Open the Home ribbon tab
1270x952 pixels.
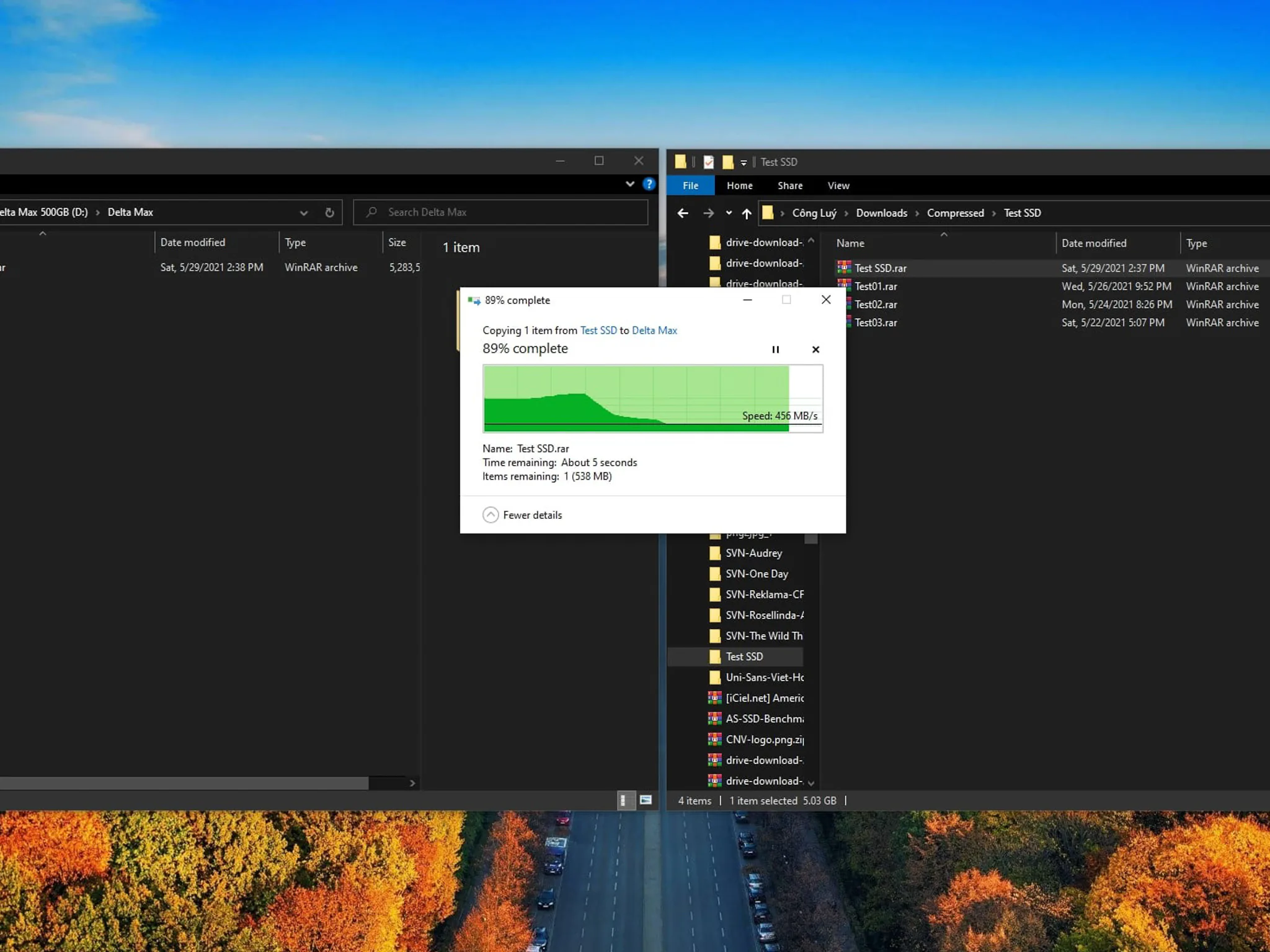point(739,185)
